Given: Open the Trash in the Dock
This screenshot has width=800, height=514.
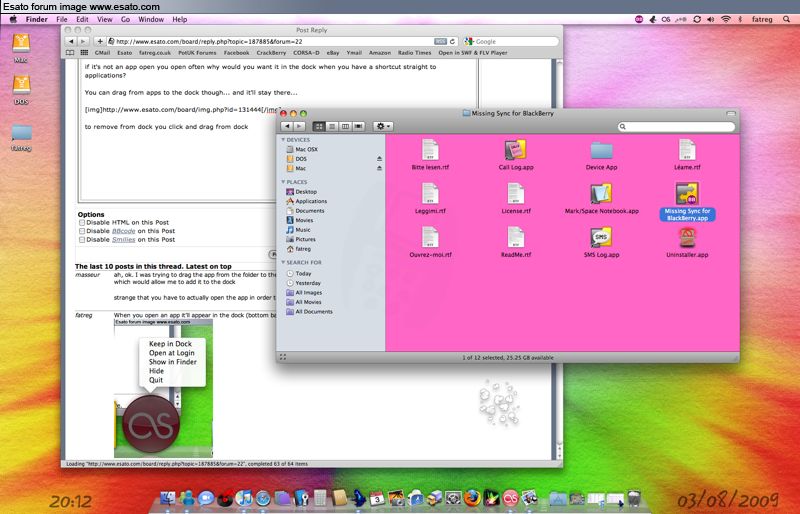Looking at the screenshot, I should coord(634,498).
